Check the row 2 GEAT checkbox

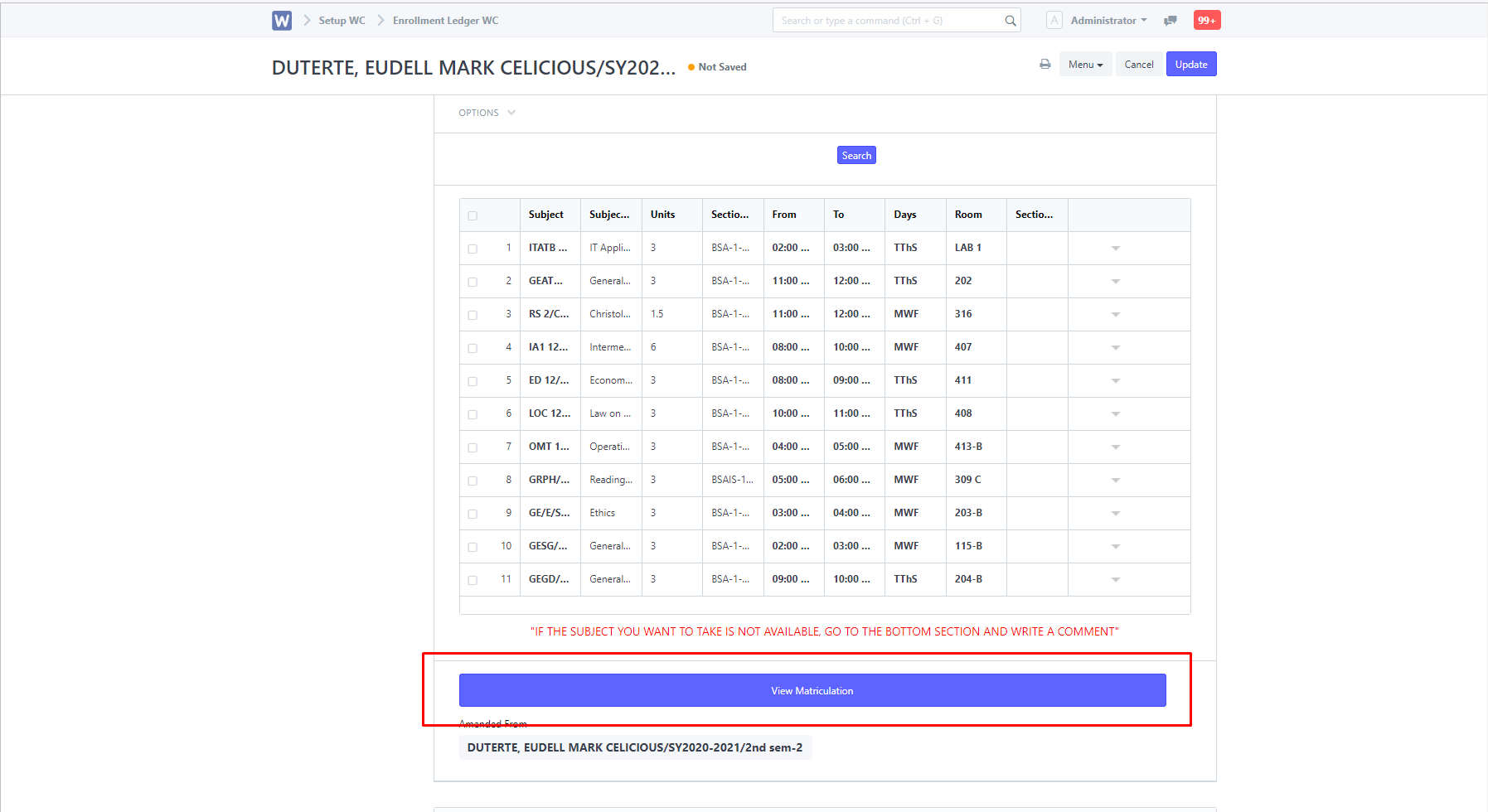click(x=473, y=282)
